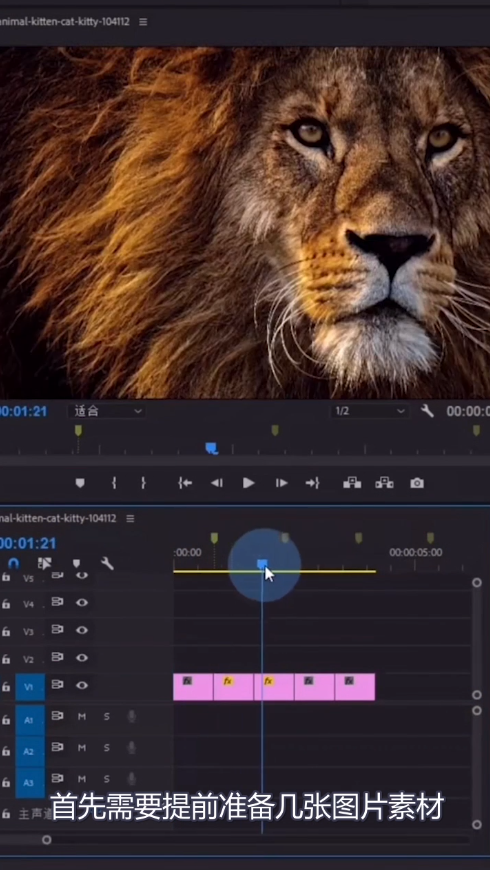Click the Mark Out bracket icon
The width and height of the screenshot is (490, 870).
click(x=143, y=483)
